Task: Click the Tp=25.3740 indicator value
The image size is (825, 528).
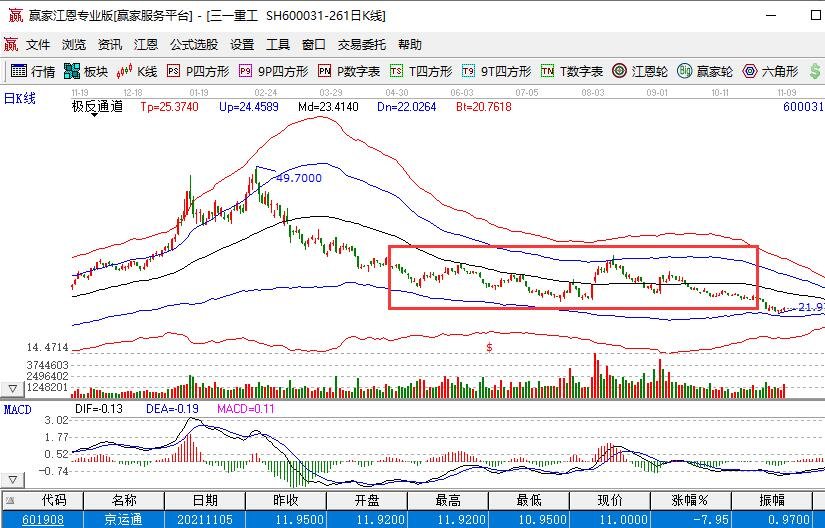Action: [x=169, y=107]
